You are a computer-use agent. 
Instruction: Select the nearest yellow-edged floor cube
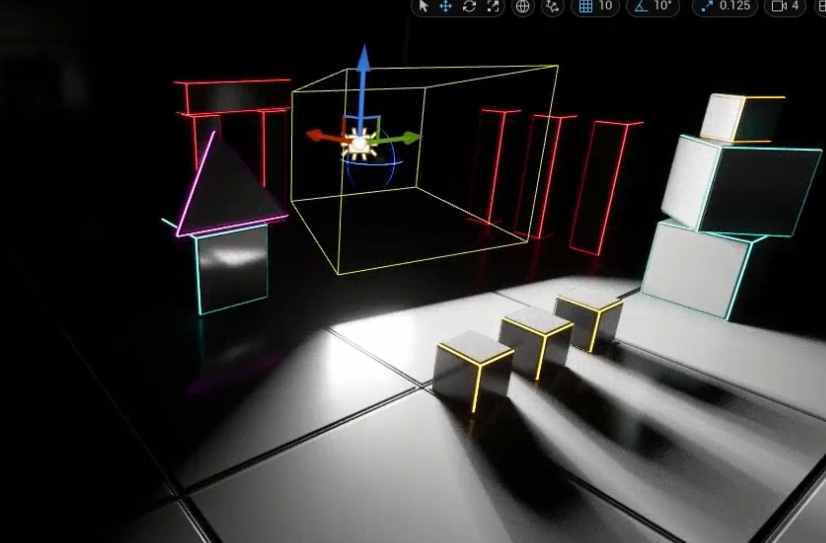click(x=472, y=371)
